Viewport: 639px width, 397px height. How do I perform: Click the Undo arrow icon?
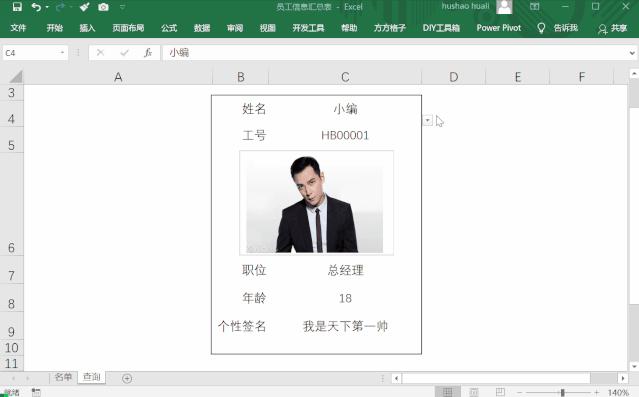(36, 7)
